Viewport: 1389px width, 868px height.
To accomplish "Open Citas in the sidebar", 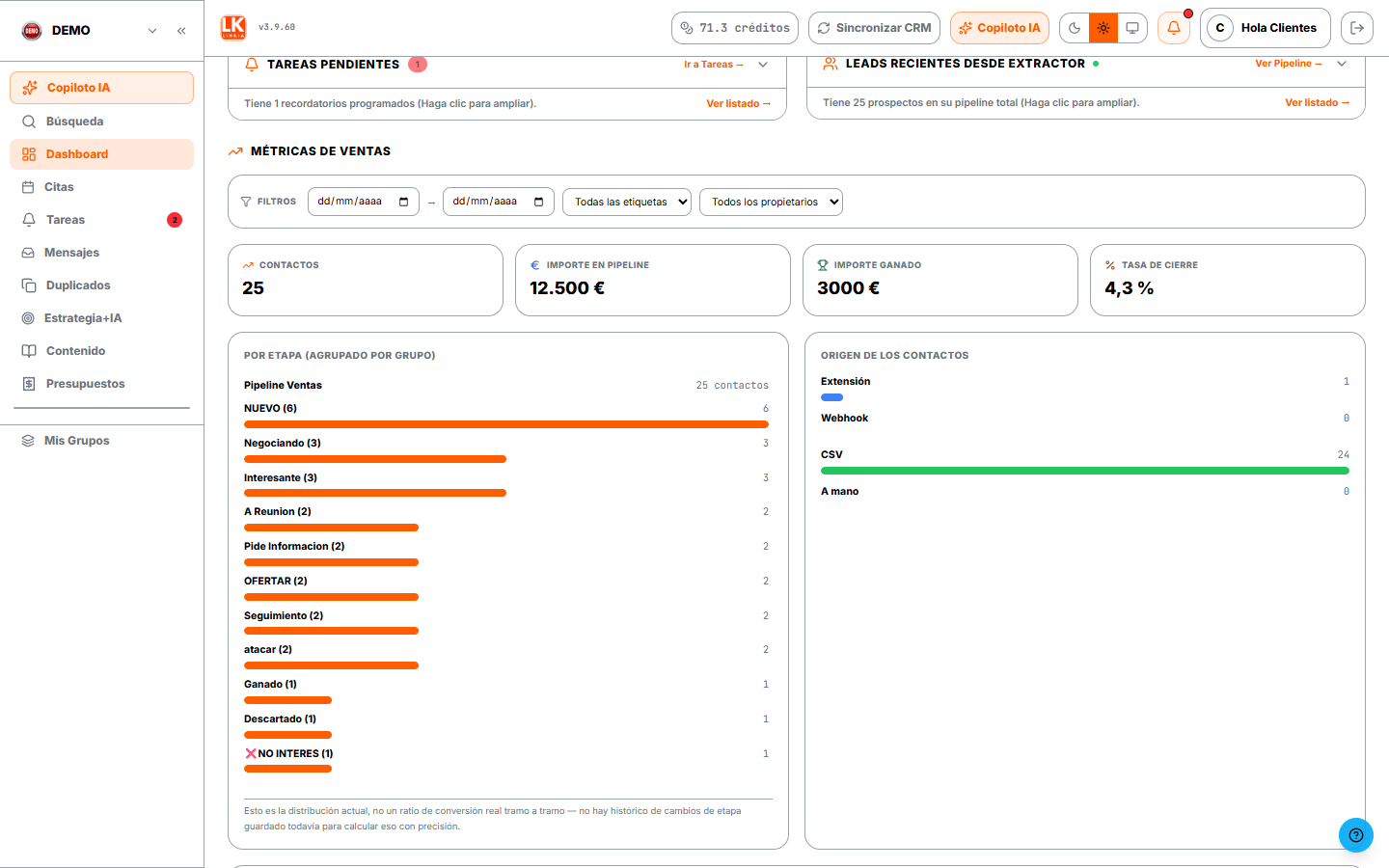I will pos(101,187).
